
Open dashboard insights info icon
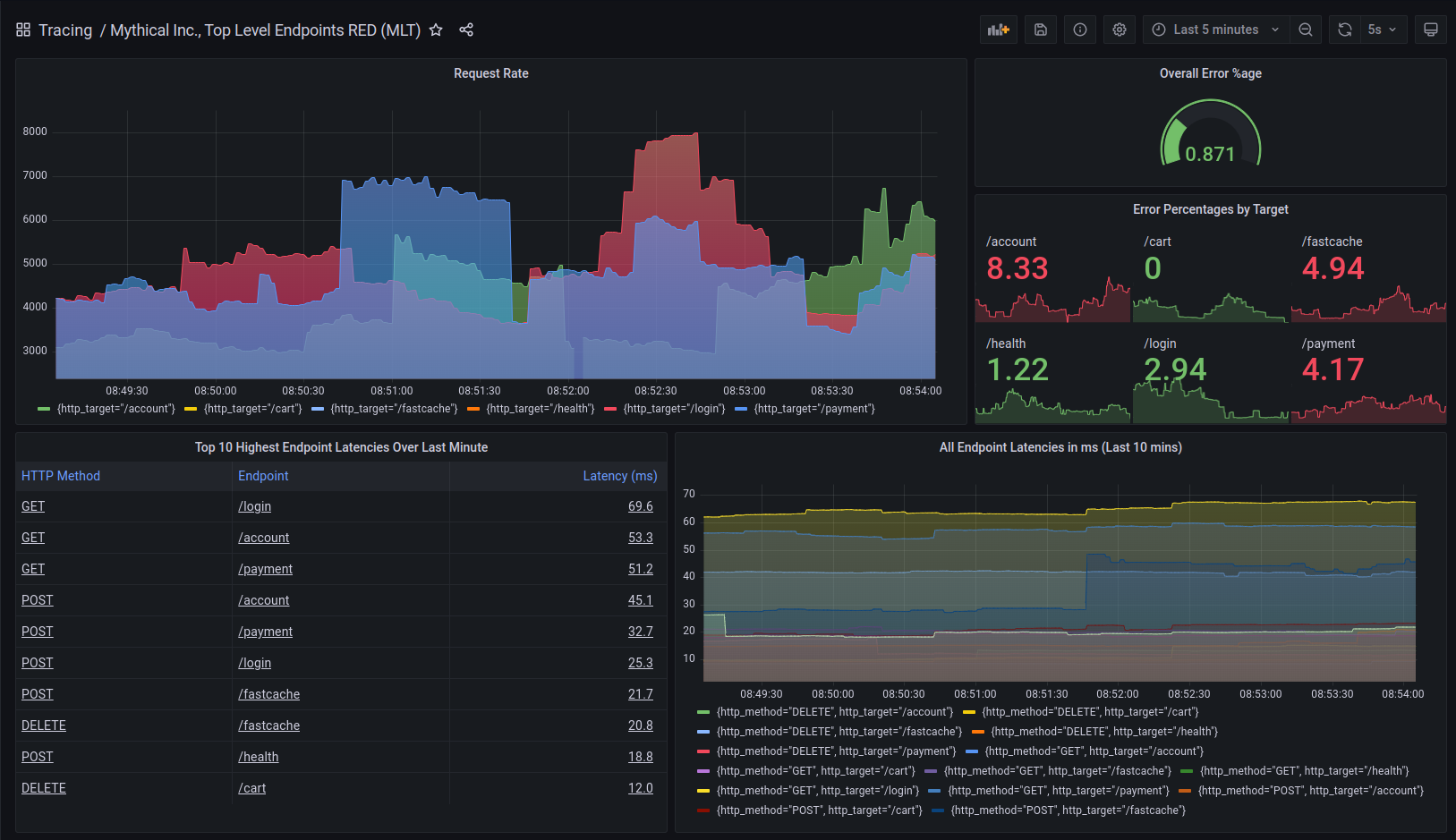[x=1079, y=29]
